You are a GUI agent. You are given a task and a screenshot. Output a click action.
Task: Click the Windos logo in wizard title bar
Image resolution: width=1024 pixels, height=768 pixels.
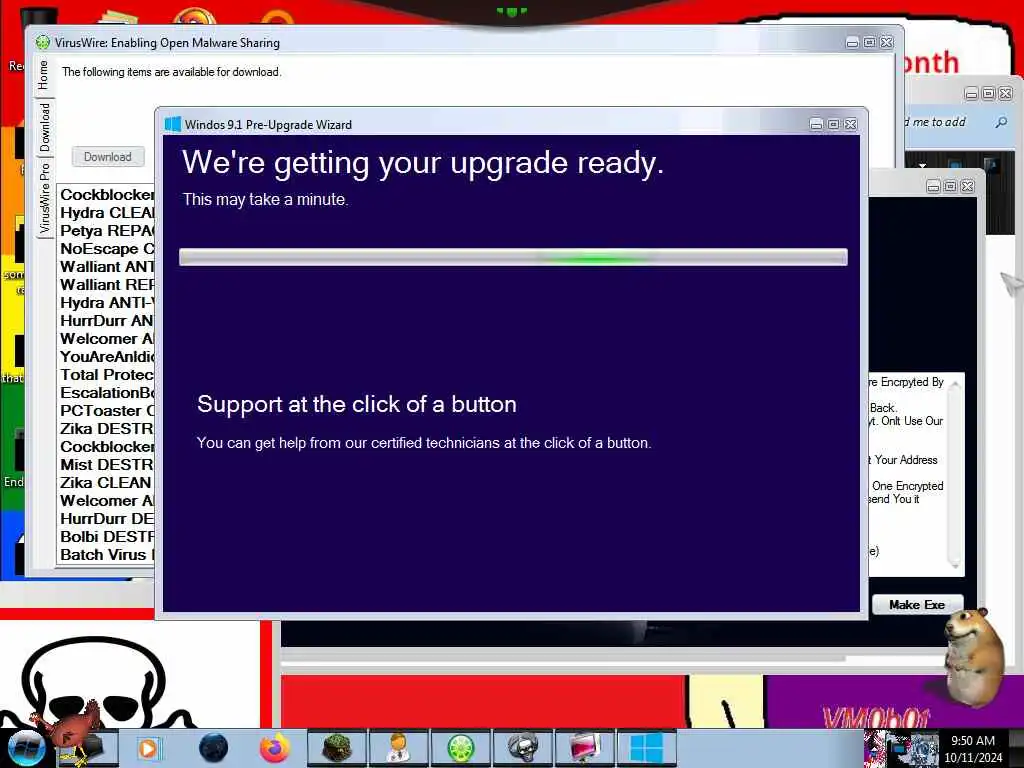[x=173, y=124]
